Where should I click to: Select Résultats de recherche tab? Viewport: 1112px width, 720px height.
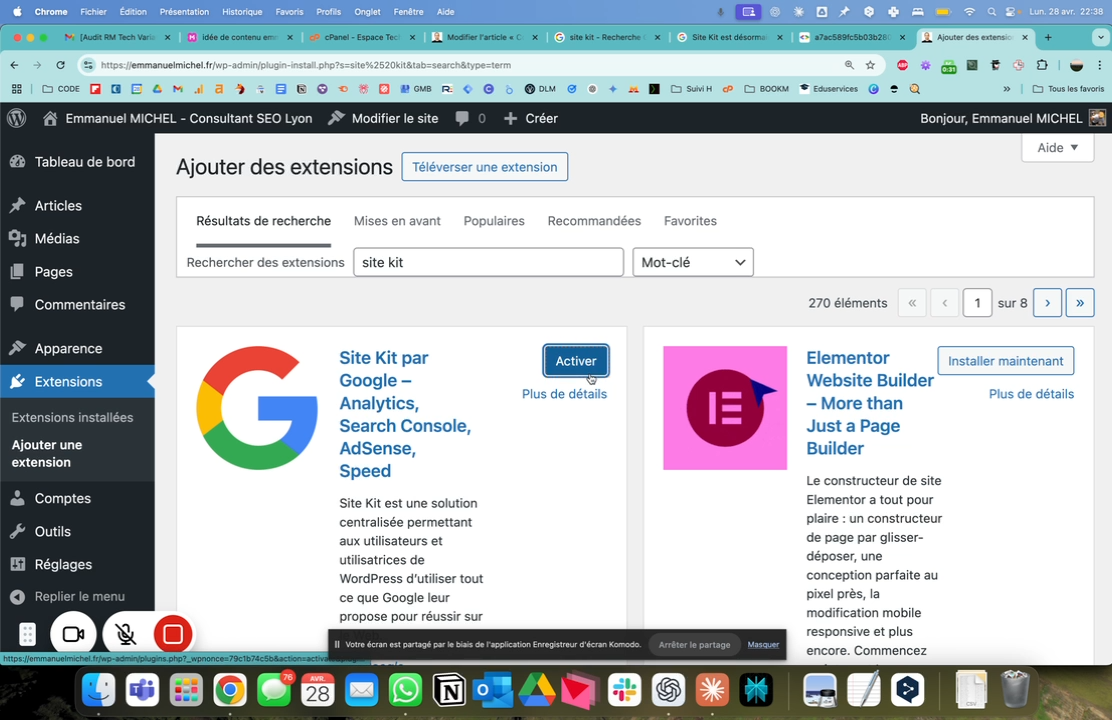pos(263,221)
